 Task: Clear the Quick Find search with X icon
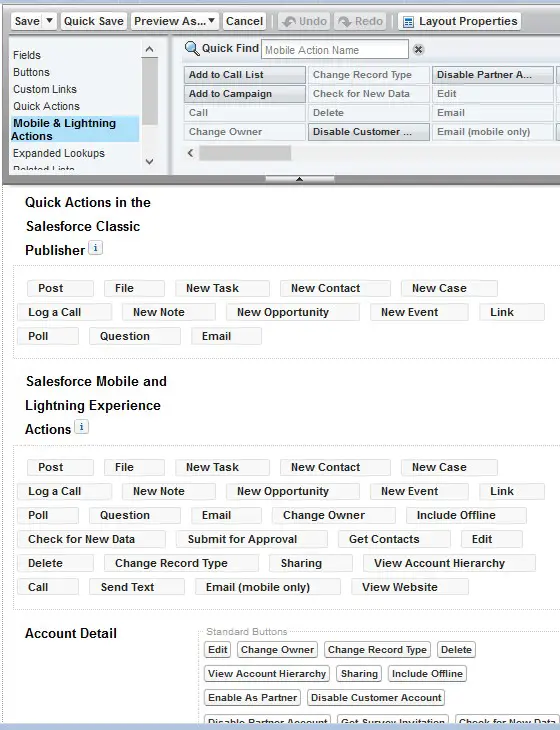point(418,49)
